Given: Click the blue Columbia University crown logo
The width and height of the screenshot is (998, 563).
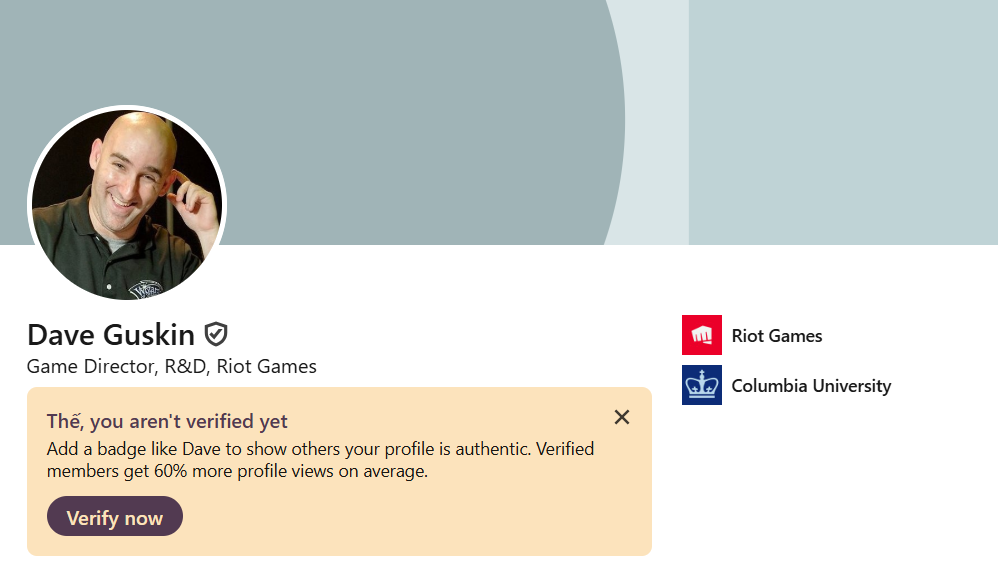Looking at the screenshot, I should pos(701,385).
